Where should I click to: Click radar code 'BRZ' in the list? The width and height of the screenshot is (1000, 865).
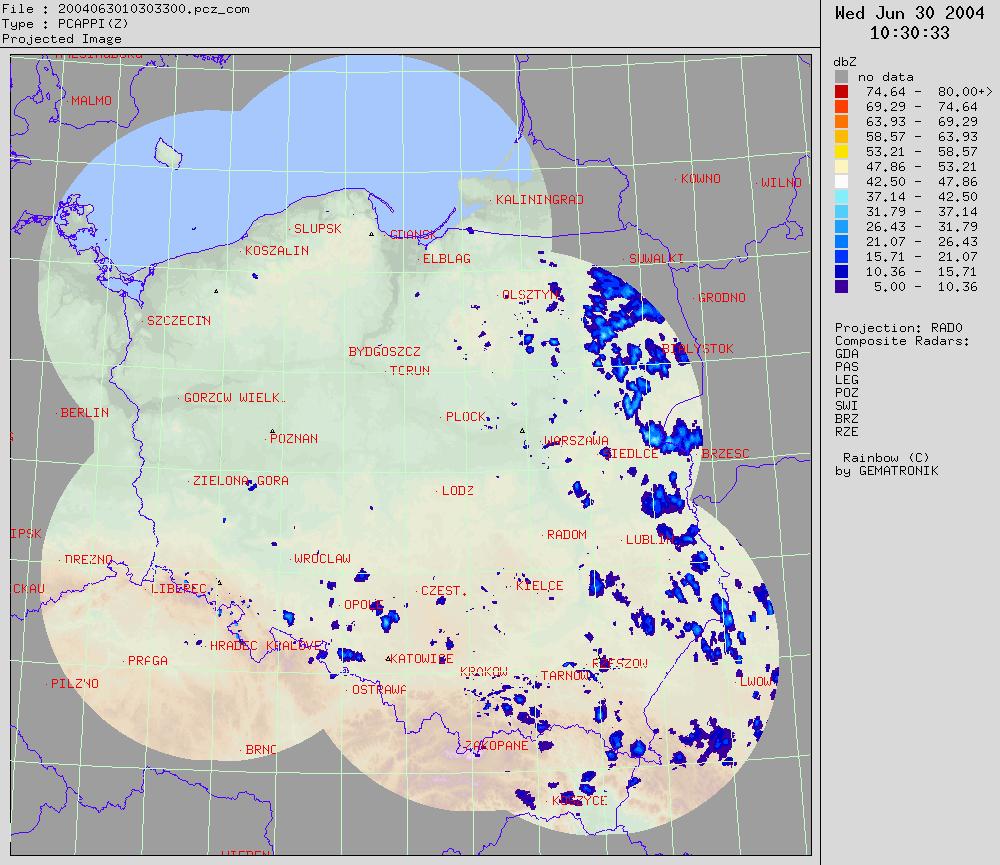[x=847, y=418]
